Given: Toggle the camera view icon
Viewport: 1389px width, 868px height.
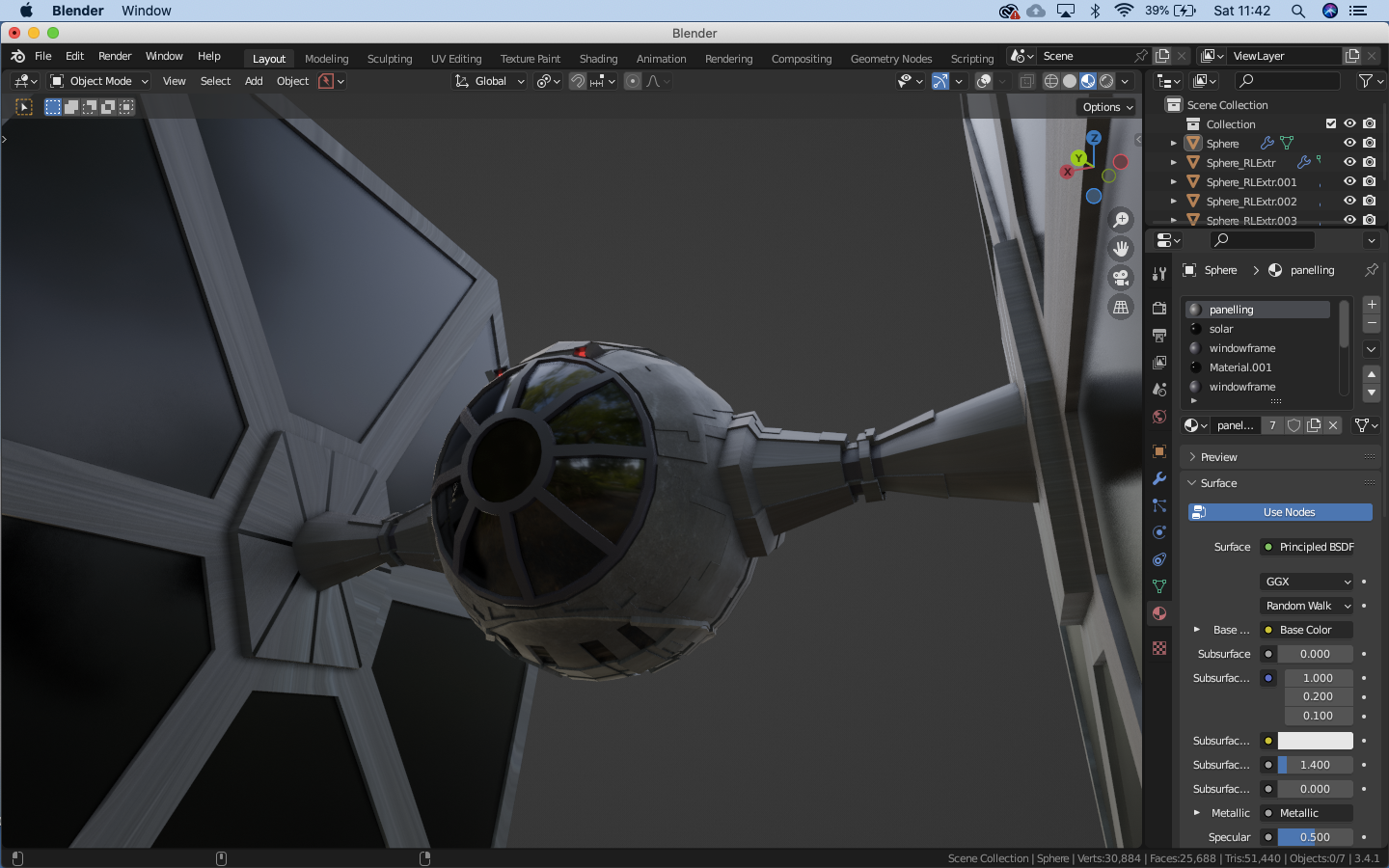Looking at the screenshot, I should pos(1121,278).
